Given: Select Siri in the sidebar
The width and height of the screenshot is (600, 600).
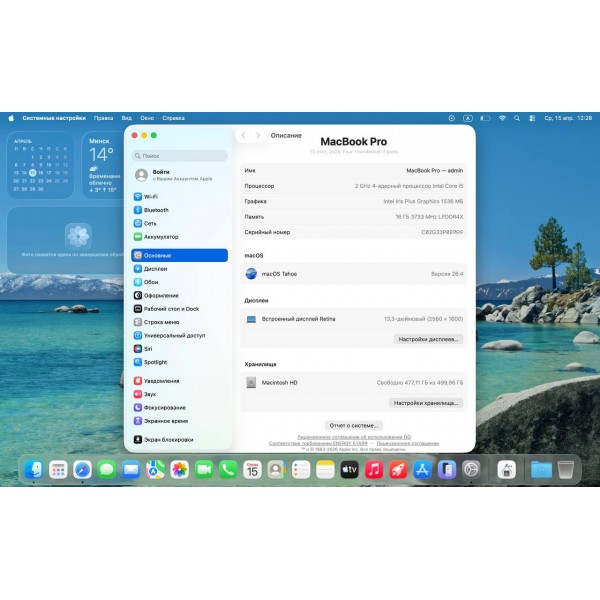Looking at the screenshot, I should point(148,349).
